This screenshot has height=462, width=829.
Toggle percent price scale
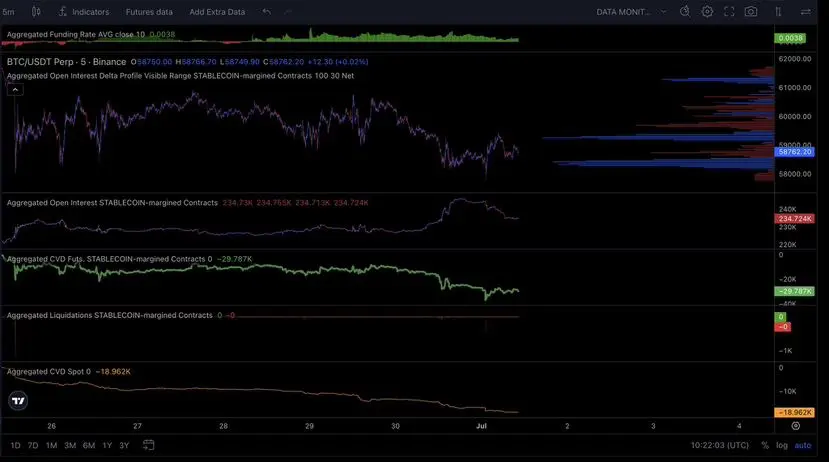764,445
